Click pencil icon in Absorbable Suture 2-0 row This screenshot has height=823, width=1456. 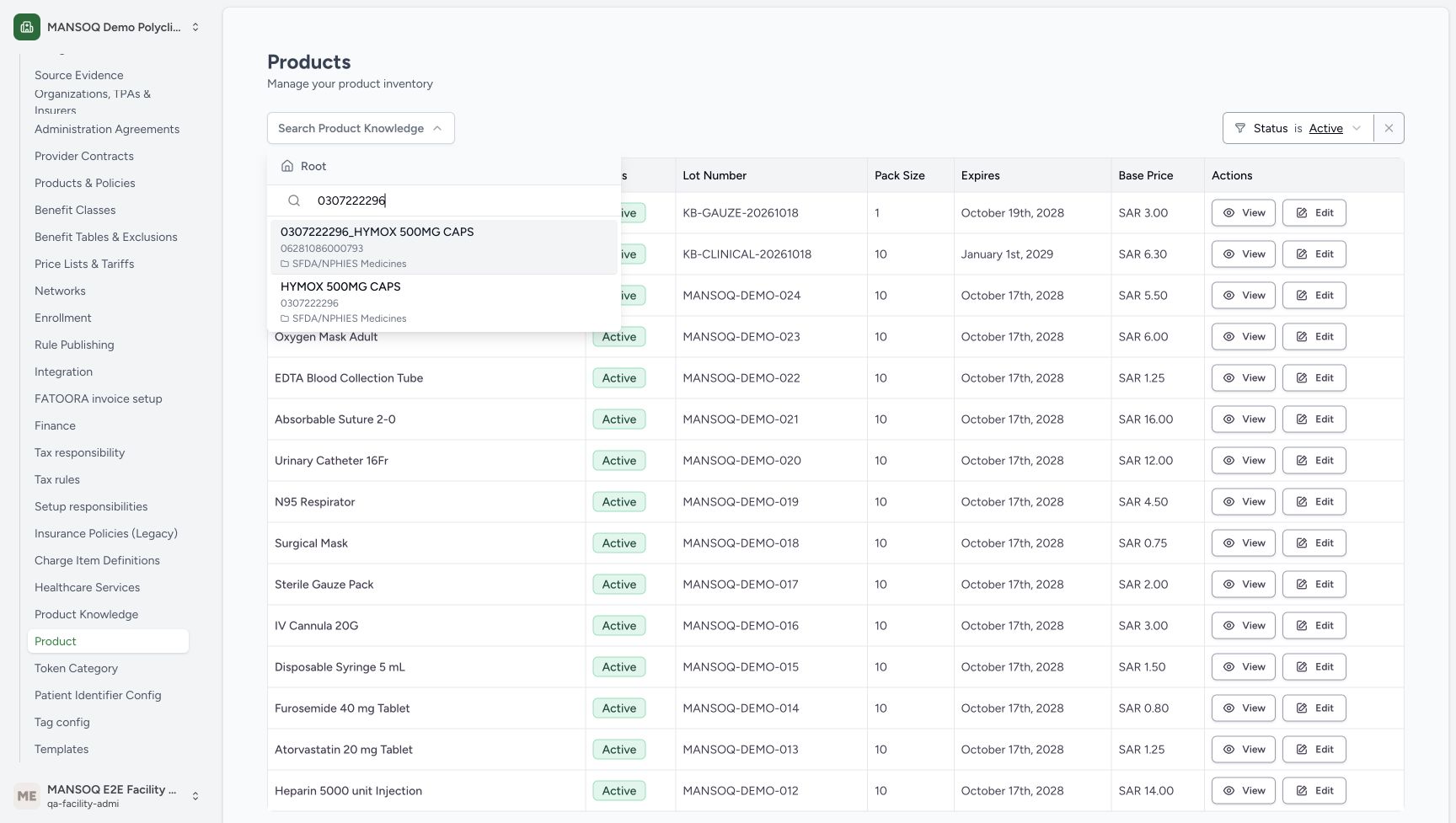point(1301,420)
